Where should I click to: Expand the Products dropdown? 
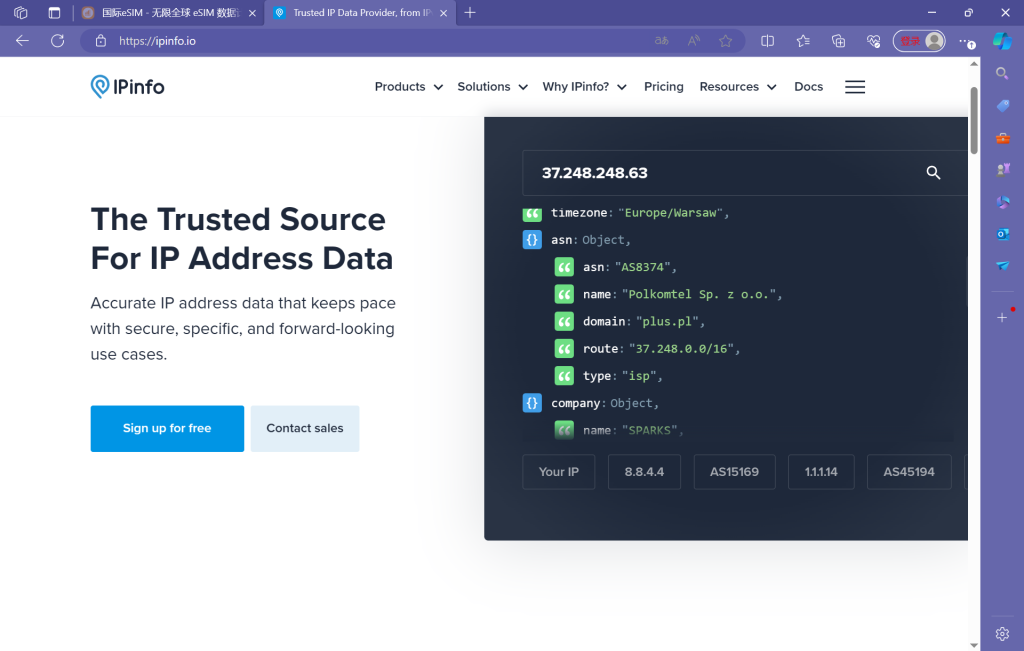tap(409, 87)
